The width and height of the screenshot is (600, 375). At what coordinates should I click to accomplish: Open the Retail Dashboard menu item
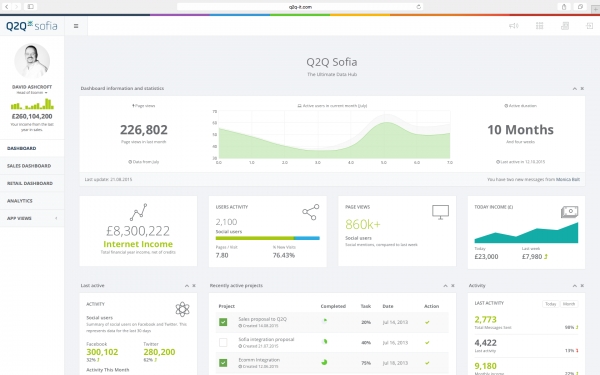32,183
